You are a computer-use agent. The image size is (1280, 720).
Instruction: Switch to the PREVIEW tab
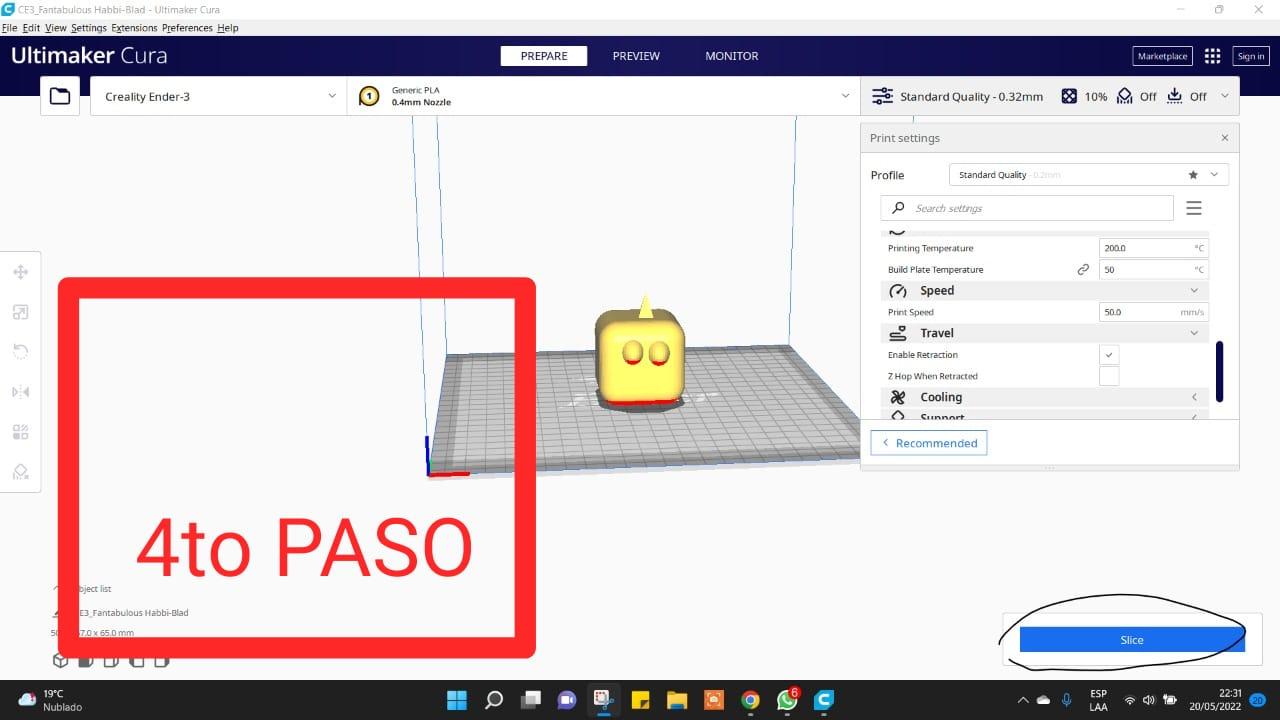[x=636, y=56]
